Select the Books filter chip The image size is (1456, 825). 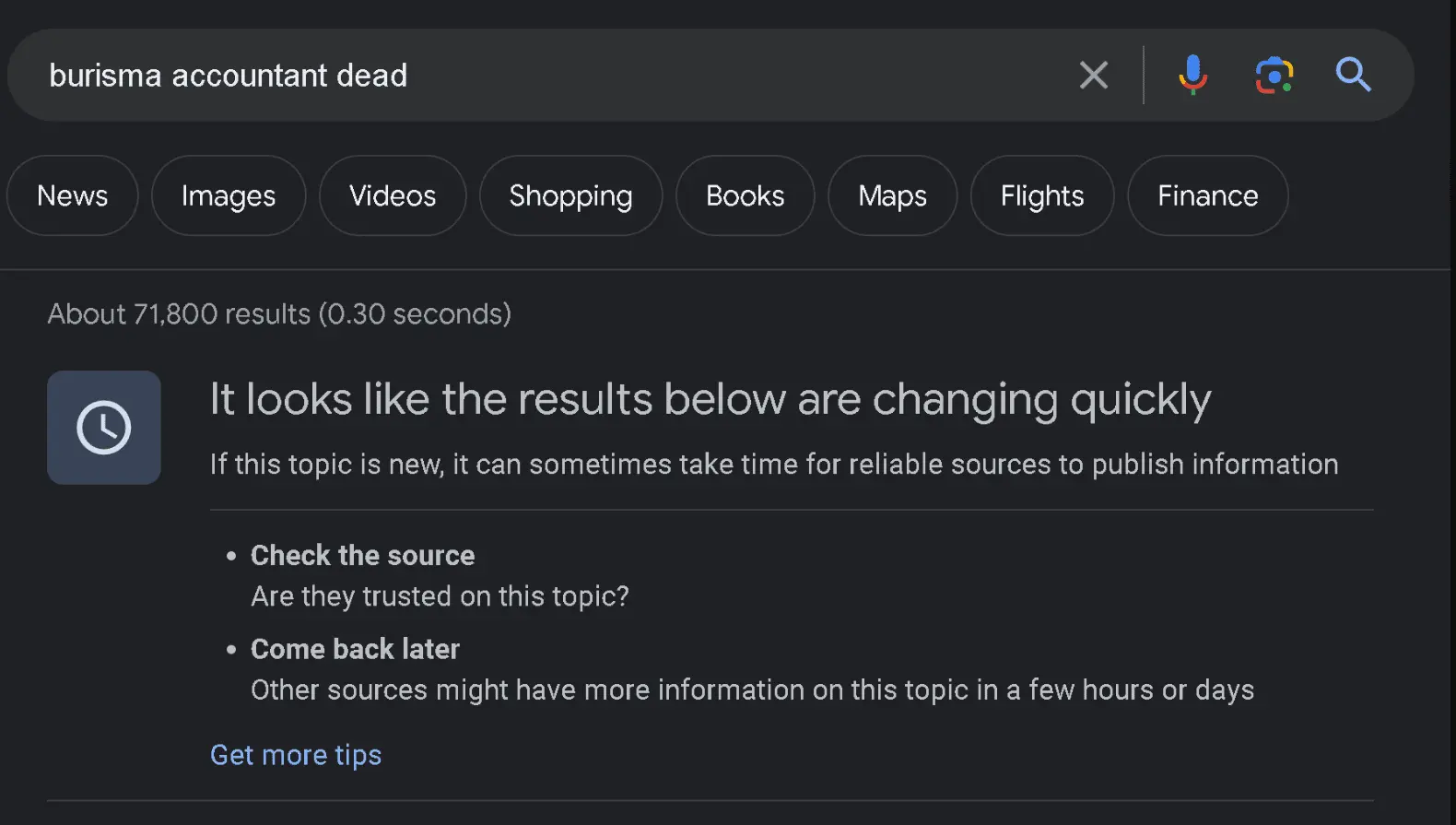[745, 195]
